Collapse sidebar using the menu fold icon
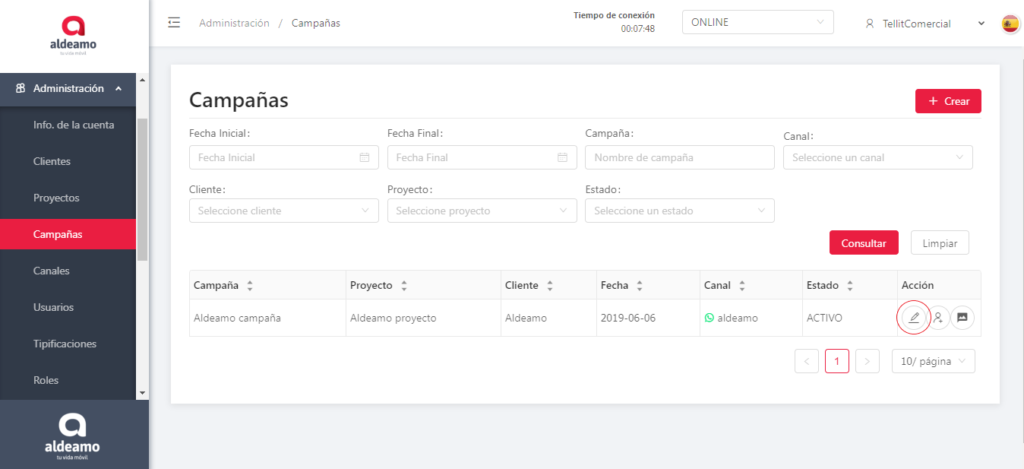The image size is (1024, 469). point(174,23)
